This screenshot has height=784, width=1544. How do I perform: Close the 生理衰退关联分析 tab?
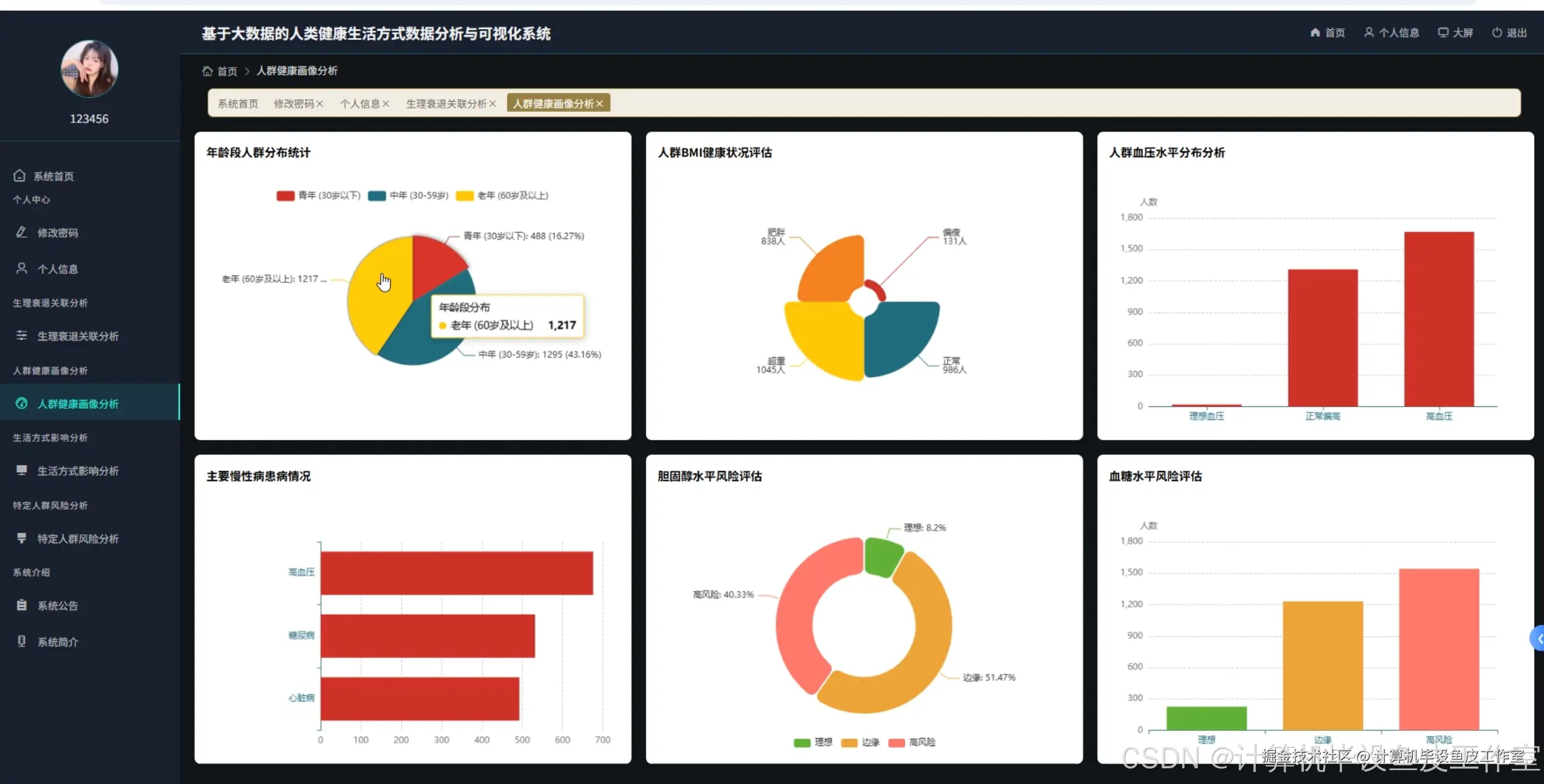493,104
